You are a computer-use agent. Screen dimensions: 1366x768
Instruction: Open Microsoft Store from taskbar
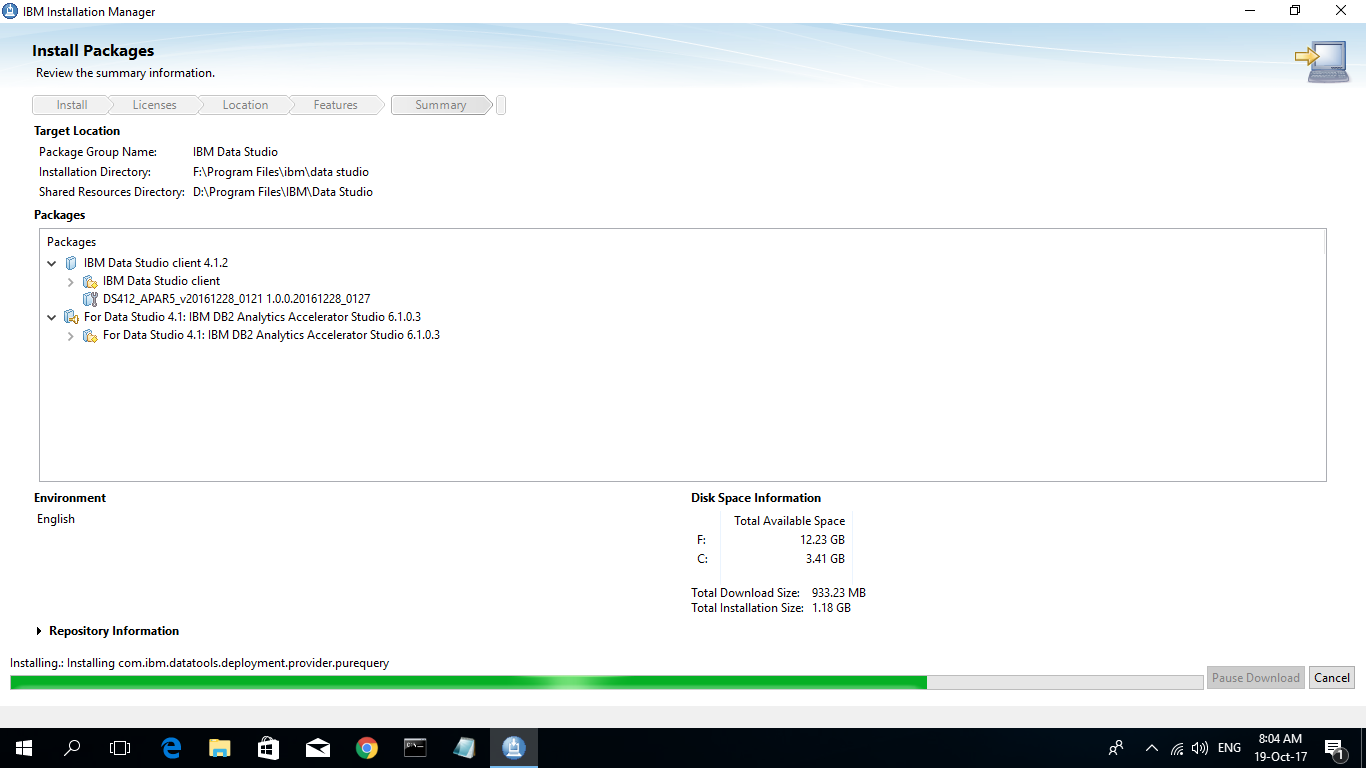269,747
